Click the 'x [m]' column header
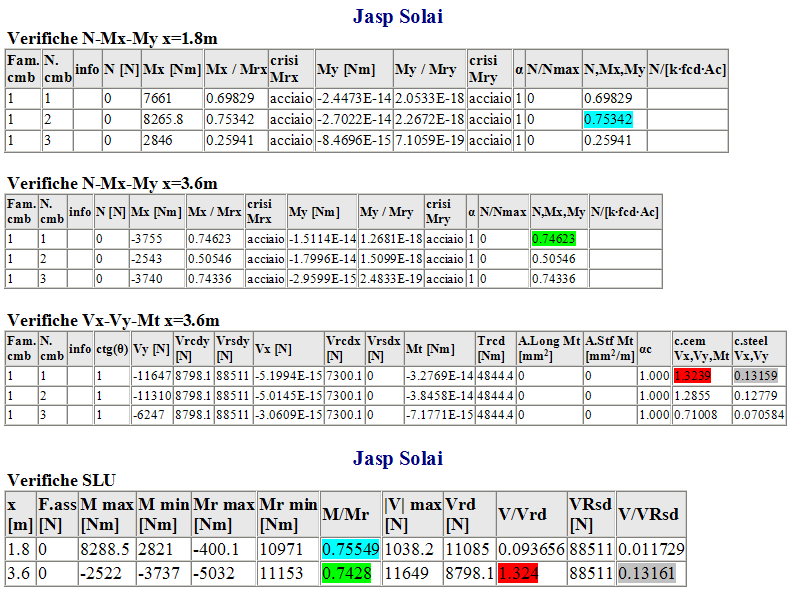792x594 pixels. tap(20, 515)
